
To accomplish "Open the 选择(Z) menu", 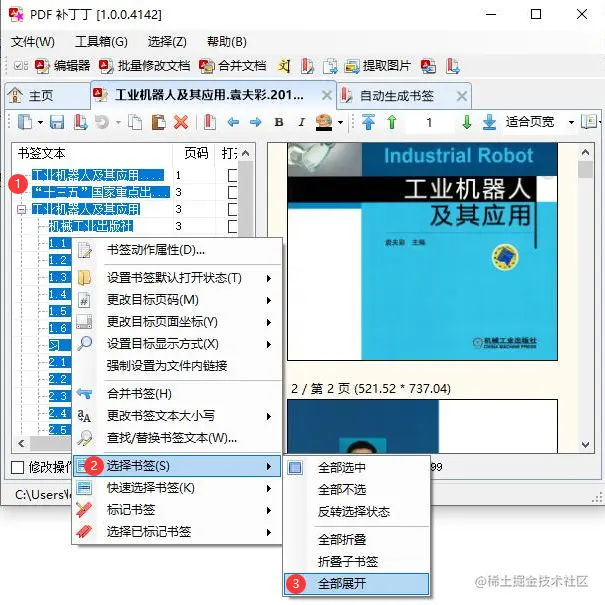I will tap(167, 42).
